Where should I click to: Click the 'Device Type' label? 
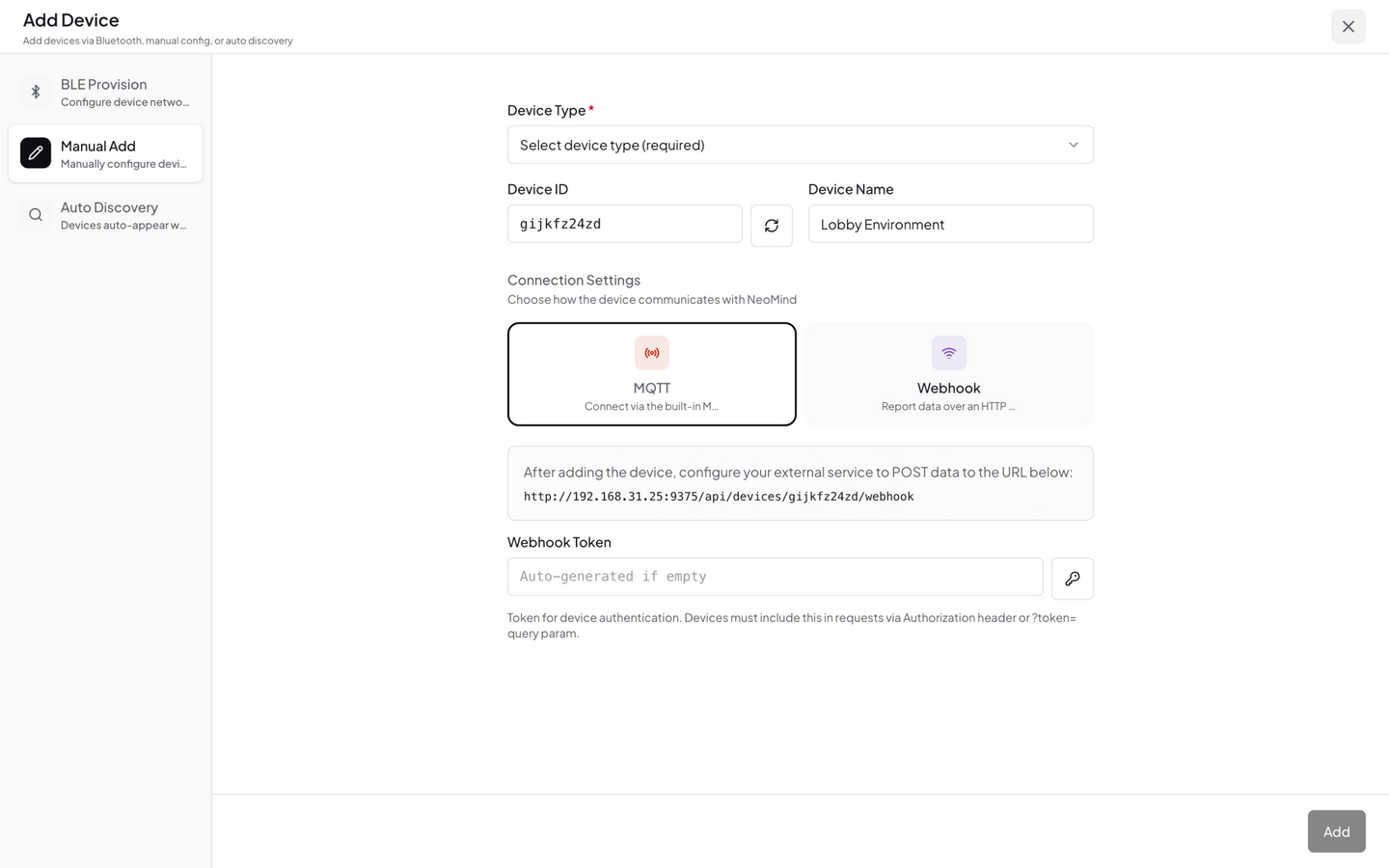(x=547, y=110)
